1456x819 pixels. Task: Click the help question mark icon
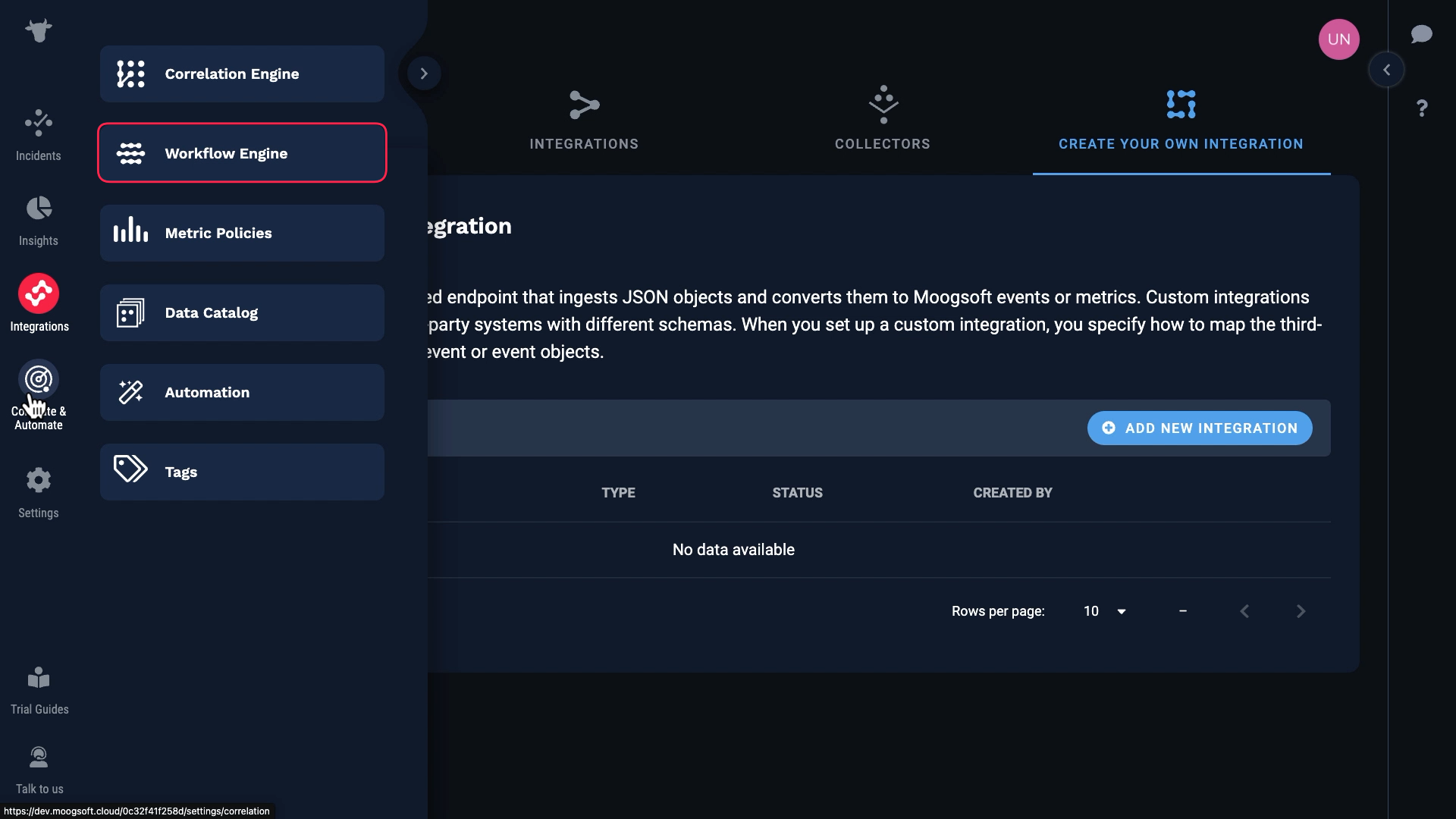(1422, 108)
